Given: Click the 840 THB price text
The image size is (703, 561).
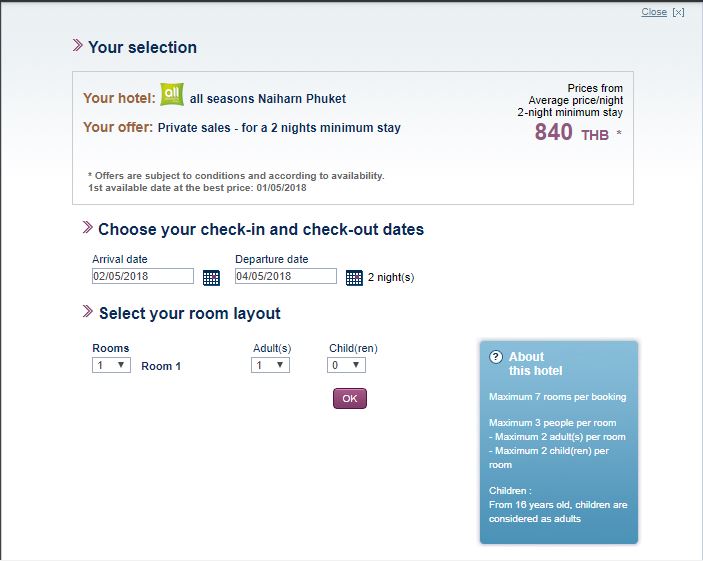Looking at the screenshot, I should point(572,133).
